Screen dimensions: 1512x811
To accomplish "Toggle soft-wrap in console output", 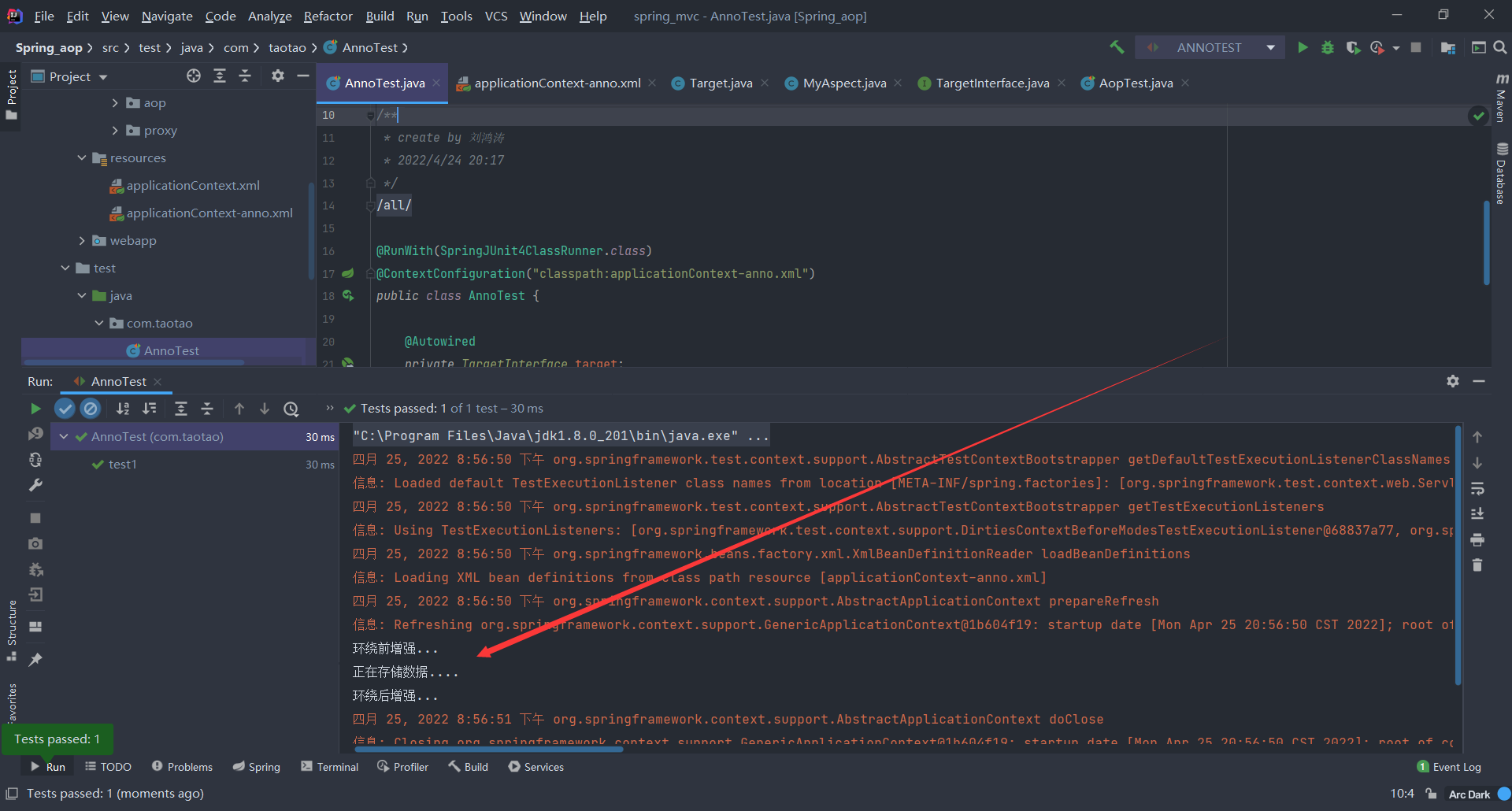I will tap(1477, 488).
